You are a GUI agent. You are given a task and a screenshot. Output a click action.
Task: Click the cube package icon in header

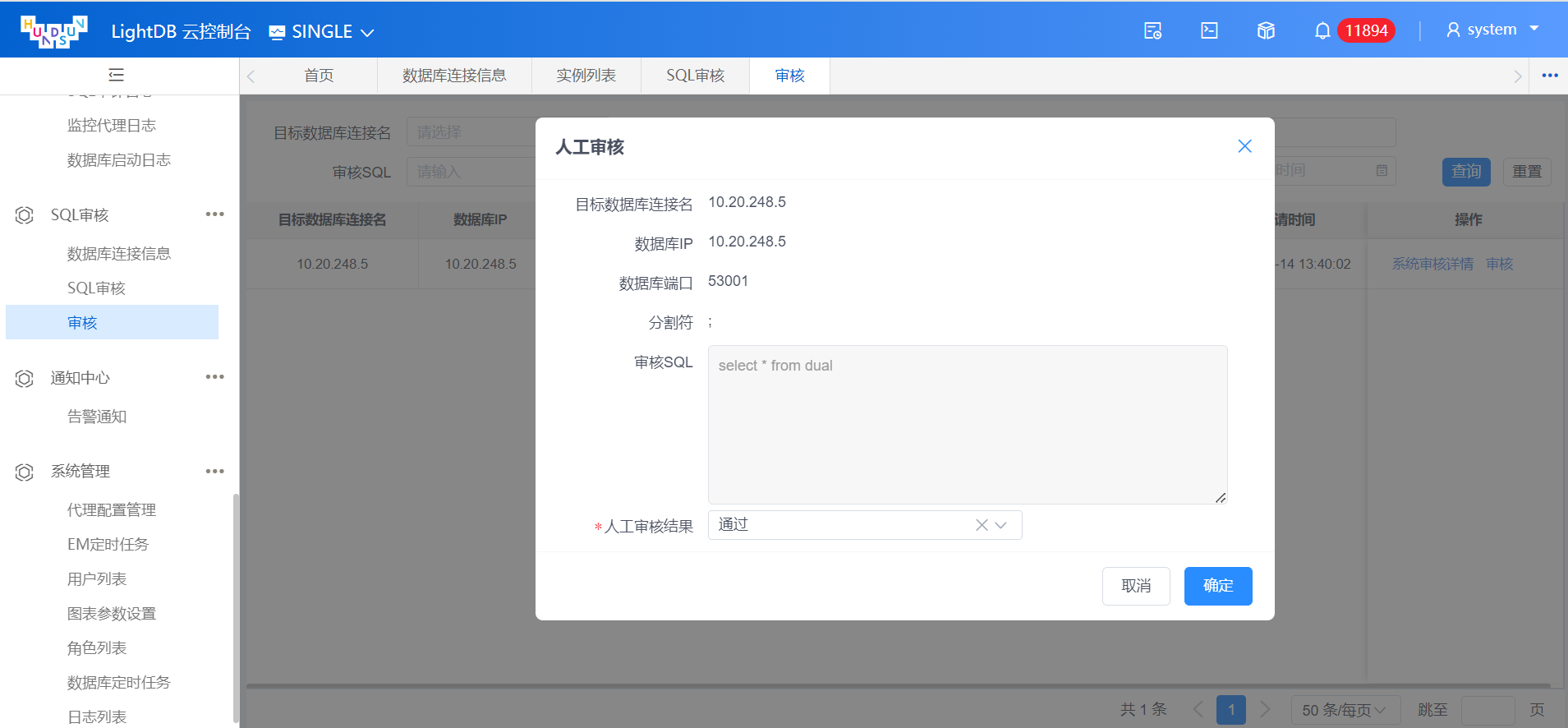[1266, 31]
